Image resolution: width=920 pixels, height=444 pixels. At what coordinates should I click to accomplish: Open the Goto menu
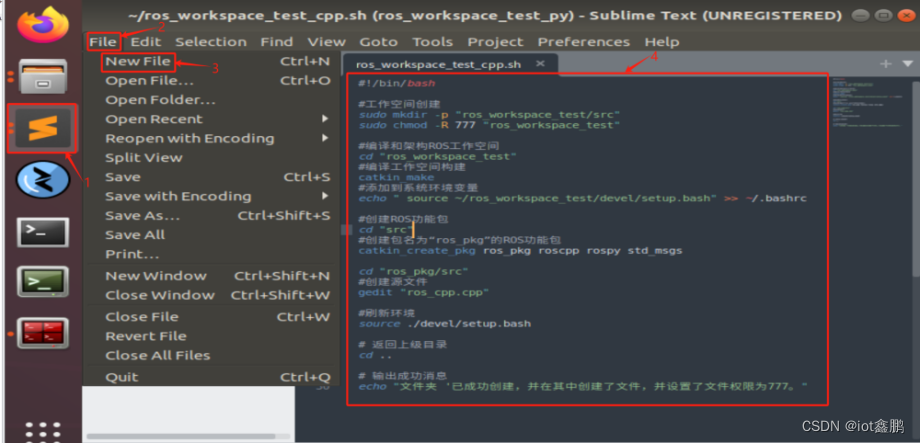coord(378,42)
